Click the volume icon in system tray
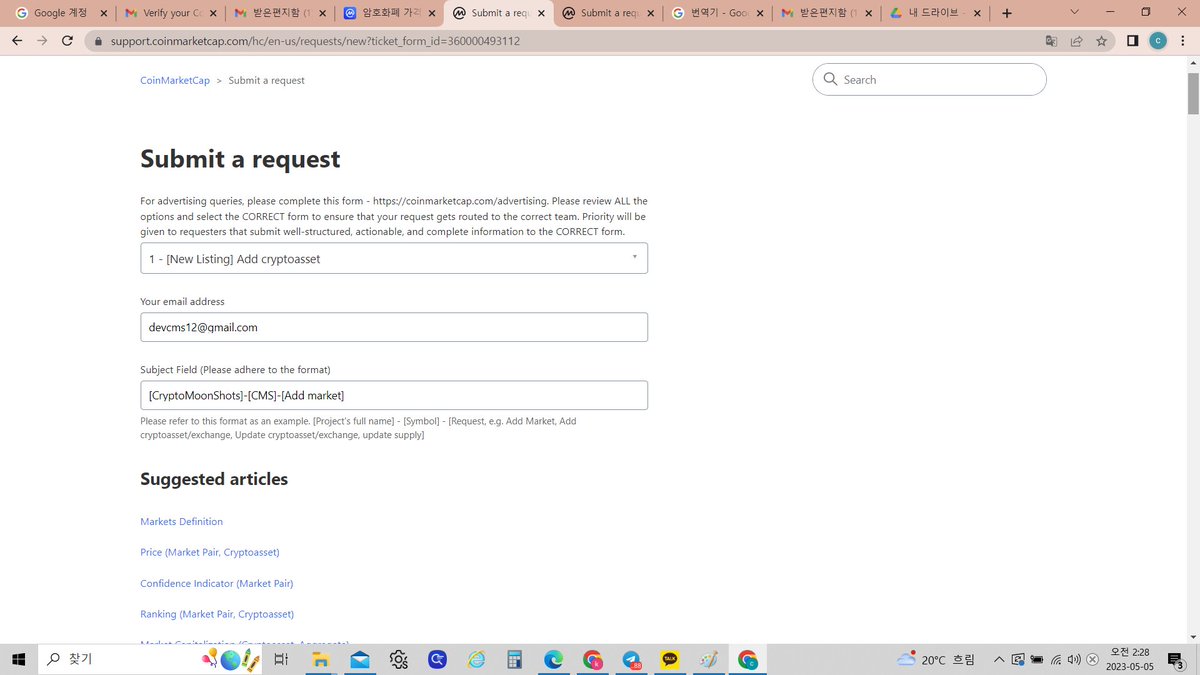 tap(1075, 660)
